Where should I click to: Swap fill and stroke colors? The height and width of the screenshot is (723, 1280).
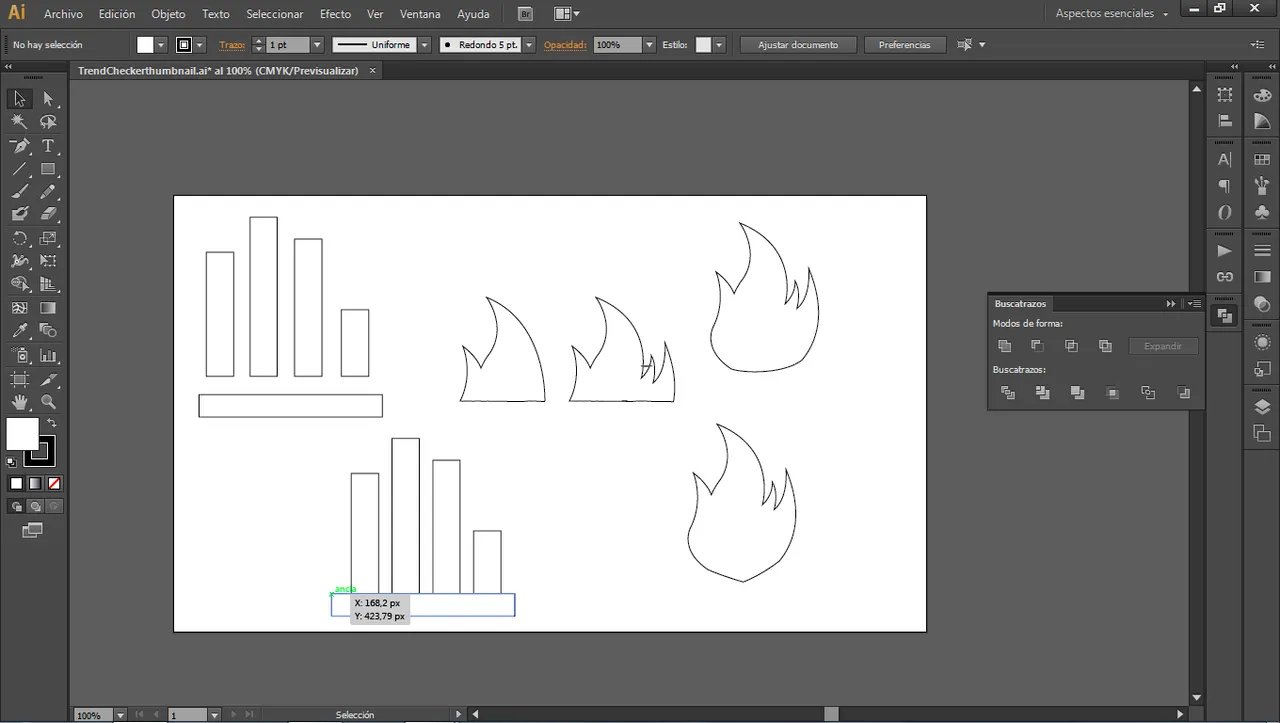[x=52, y=423]
